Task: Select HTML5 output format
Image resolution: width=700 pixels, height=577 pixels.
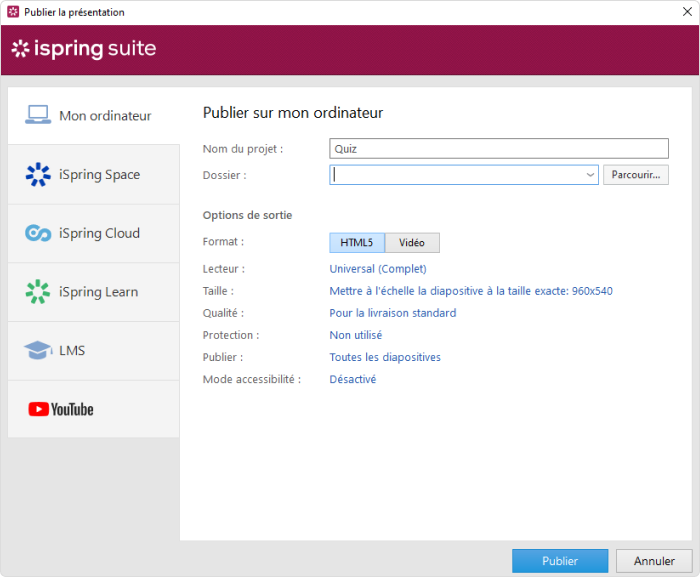Action: [357, 243]
